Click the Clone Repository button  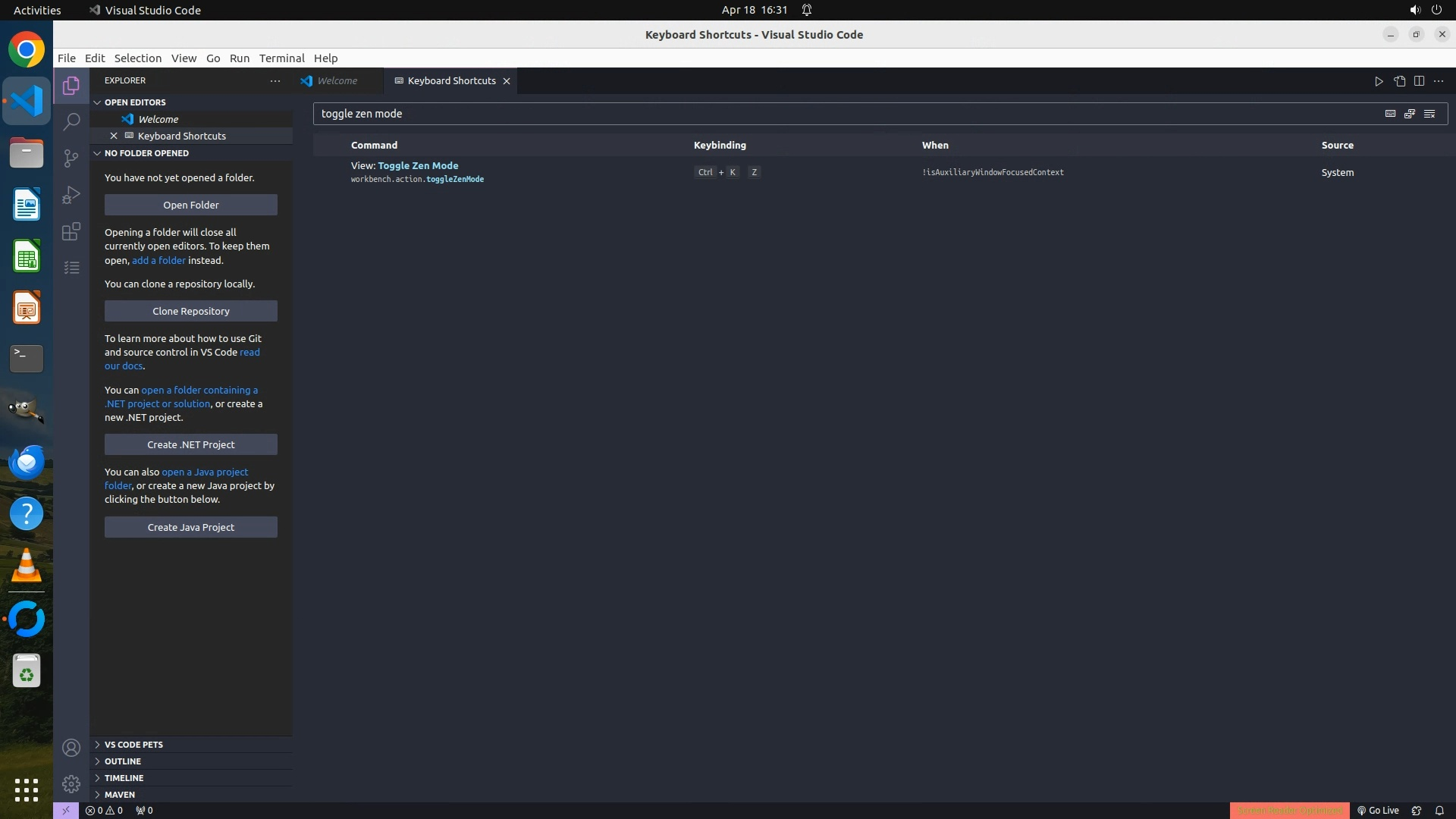(x=191, y=311)
